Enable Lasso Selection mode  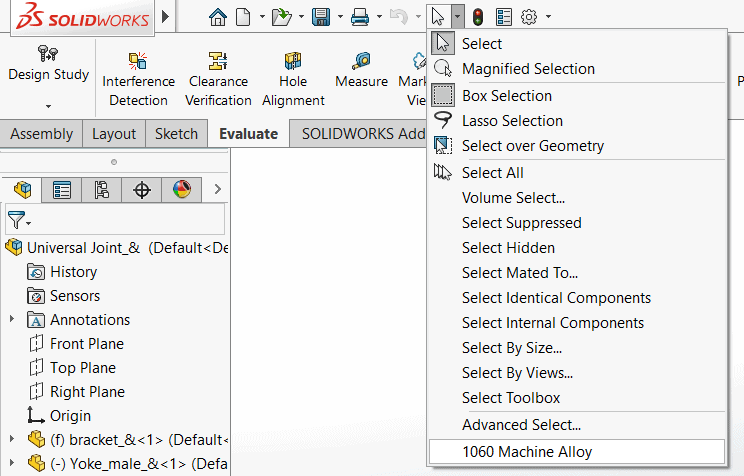click(512, 121)
